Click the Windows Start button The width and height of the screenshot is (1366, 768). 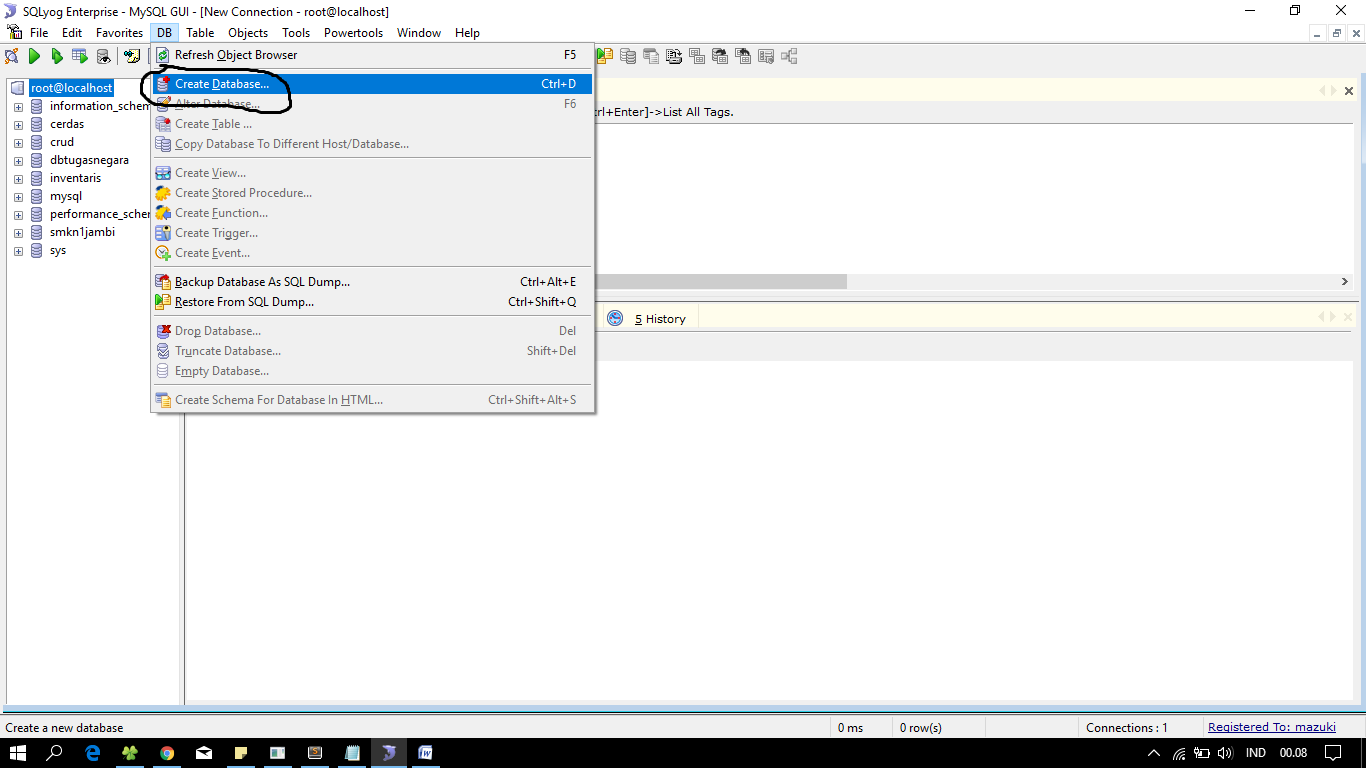18,753
